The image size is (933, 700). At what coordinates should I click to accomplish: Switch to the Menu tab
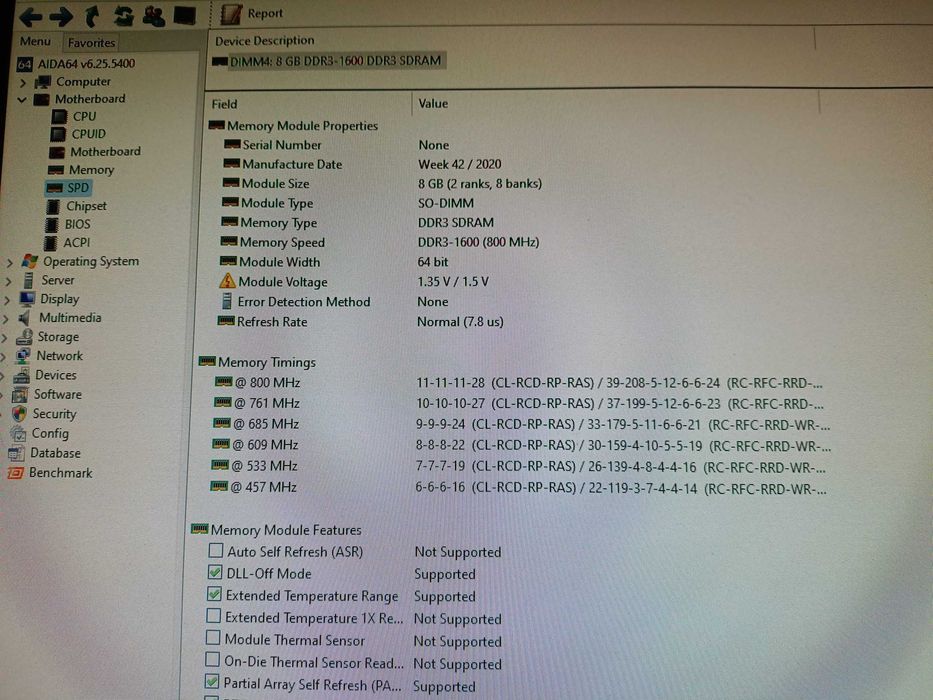35,41
